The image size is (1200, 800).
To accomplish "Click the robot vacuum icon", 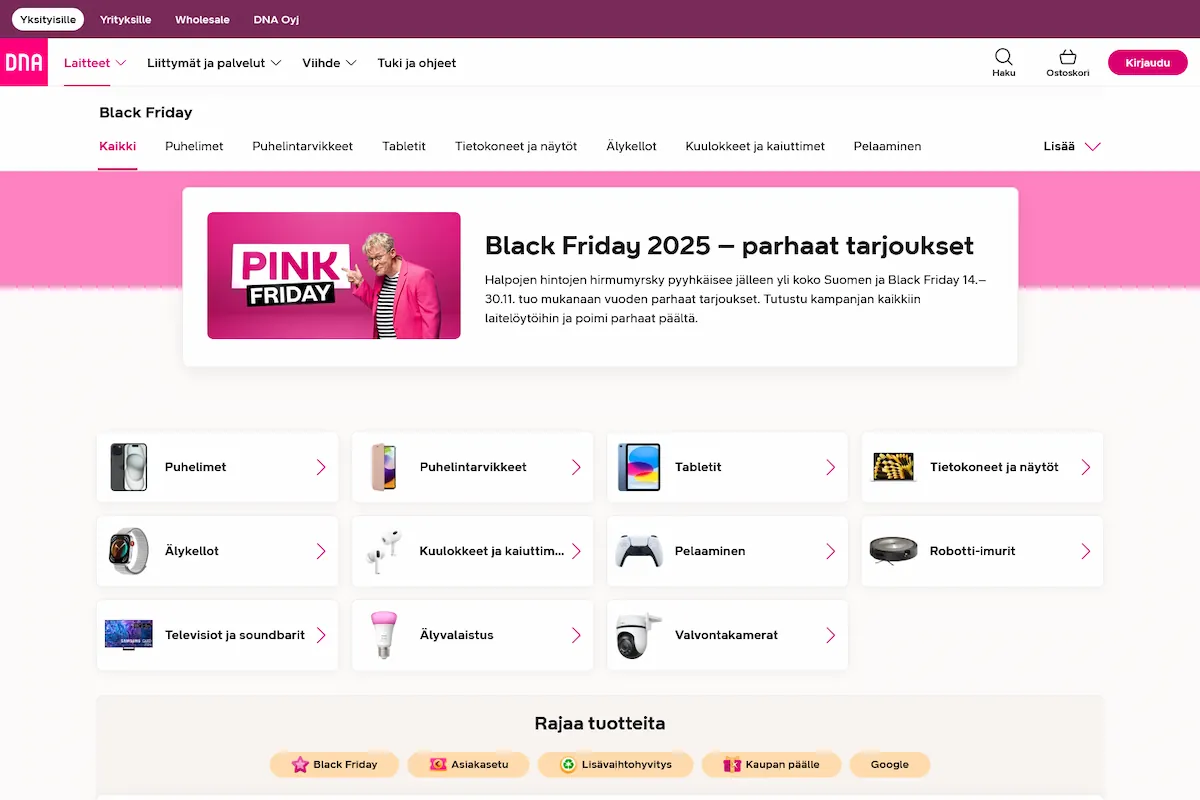I will point(893,551).
